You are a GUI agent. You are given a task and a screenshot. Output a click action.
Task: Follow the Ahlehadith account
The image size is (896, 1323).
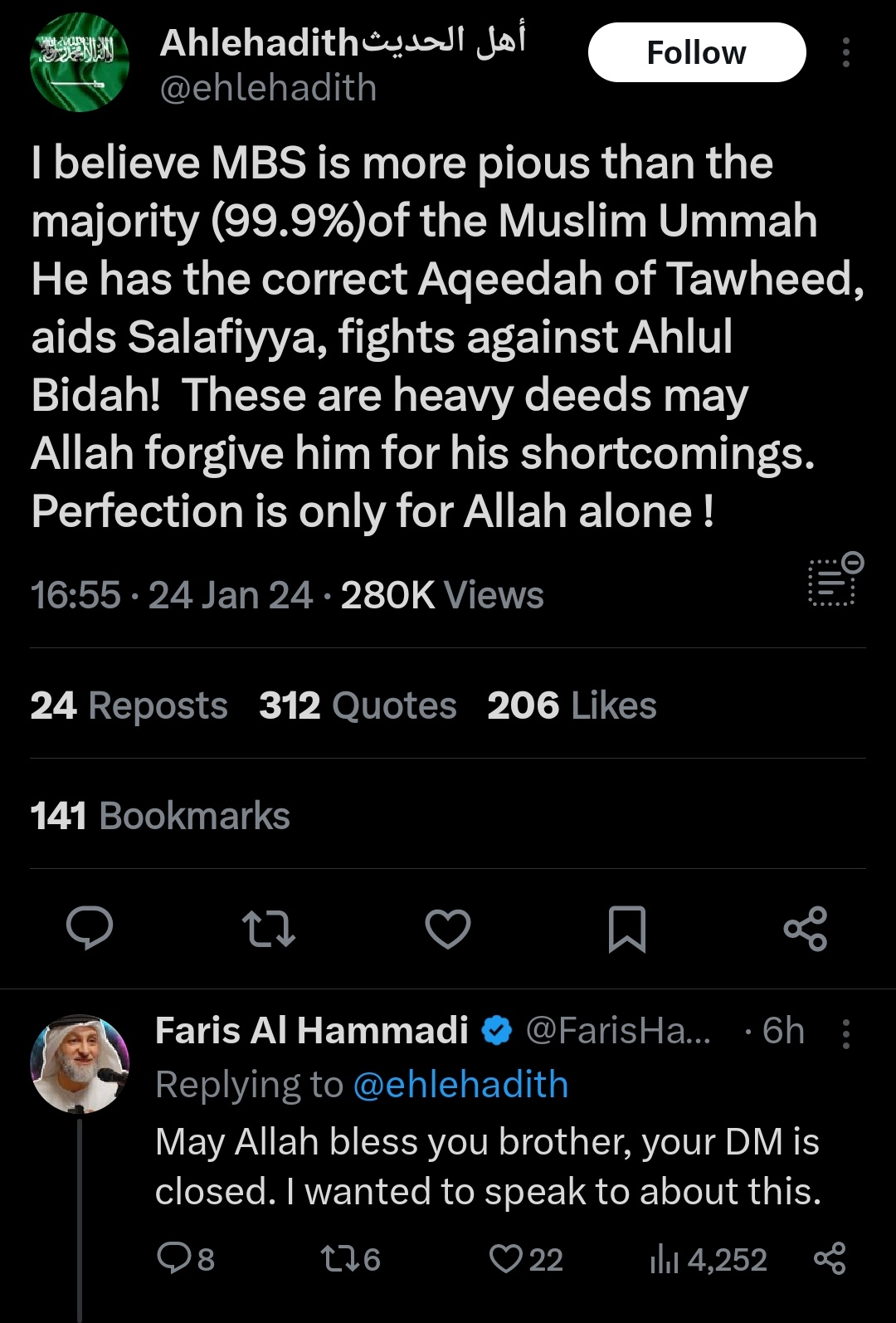[x=697, y=52]
